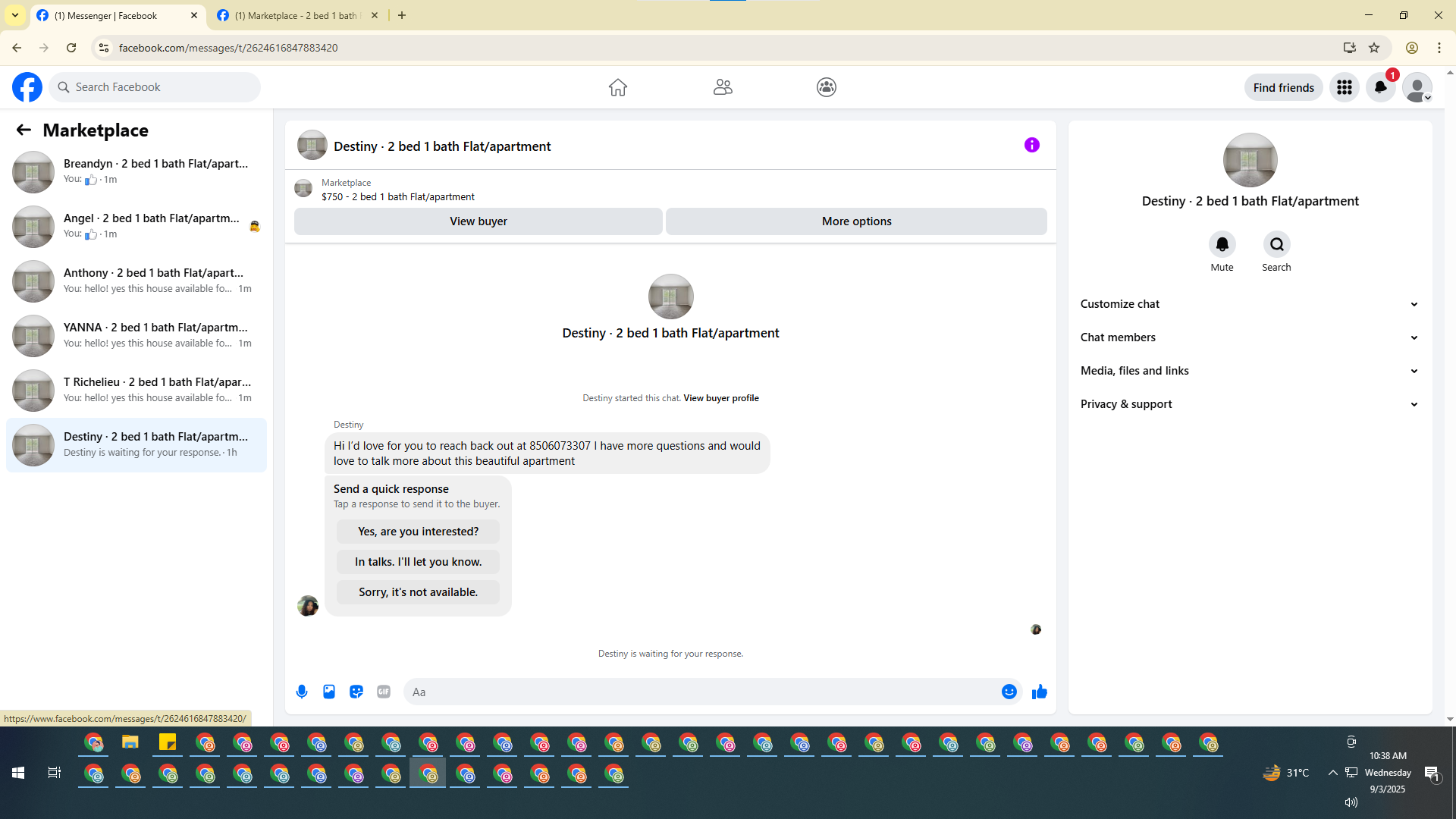Show hidden system tray icons
1456x819 pixels.
tap(1332, 773)
